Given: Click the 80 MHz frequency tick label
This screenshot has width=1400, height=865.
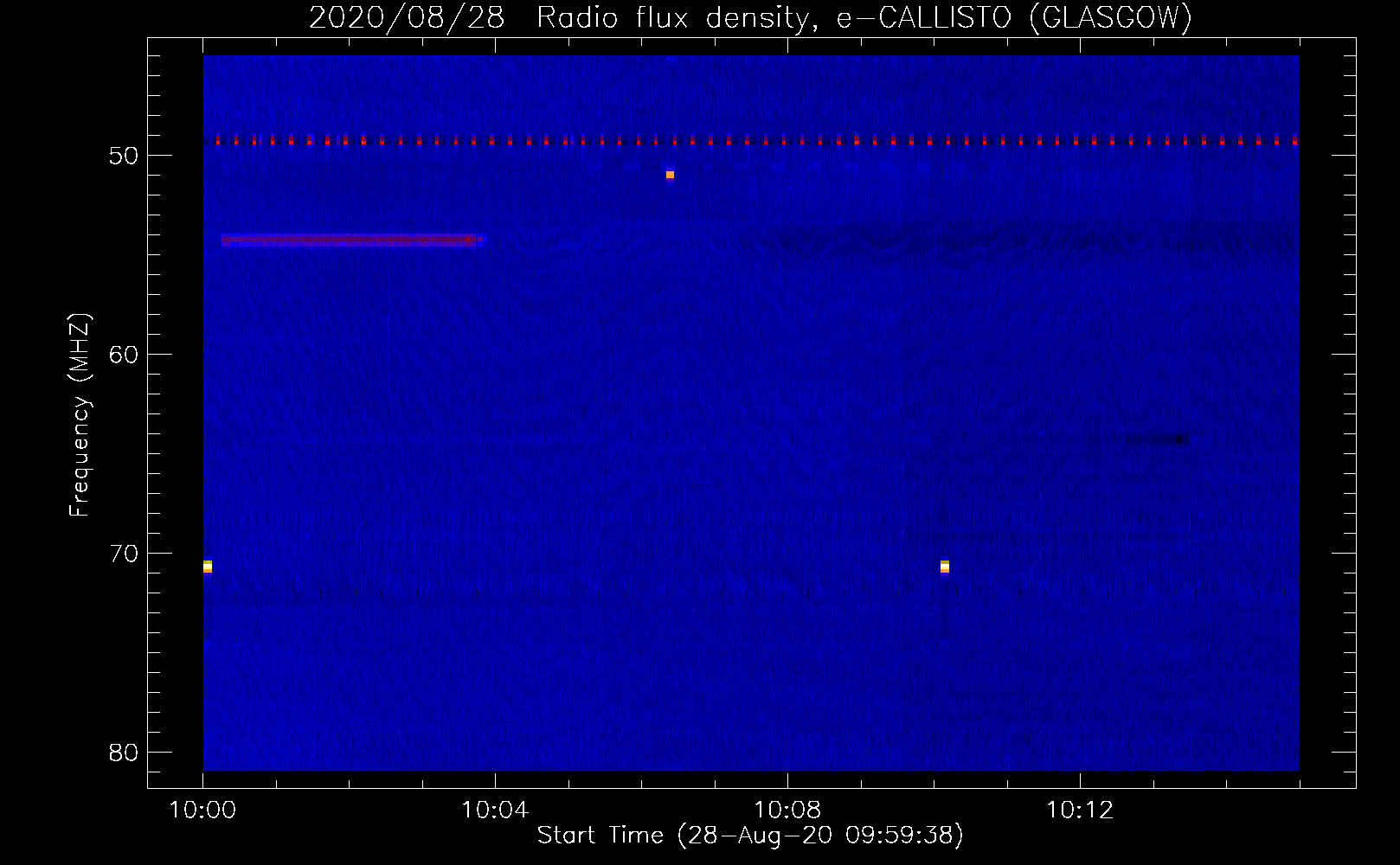Looking at the screenshot, I should (124, 753).
